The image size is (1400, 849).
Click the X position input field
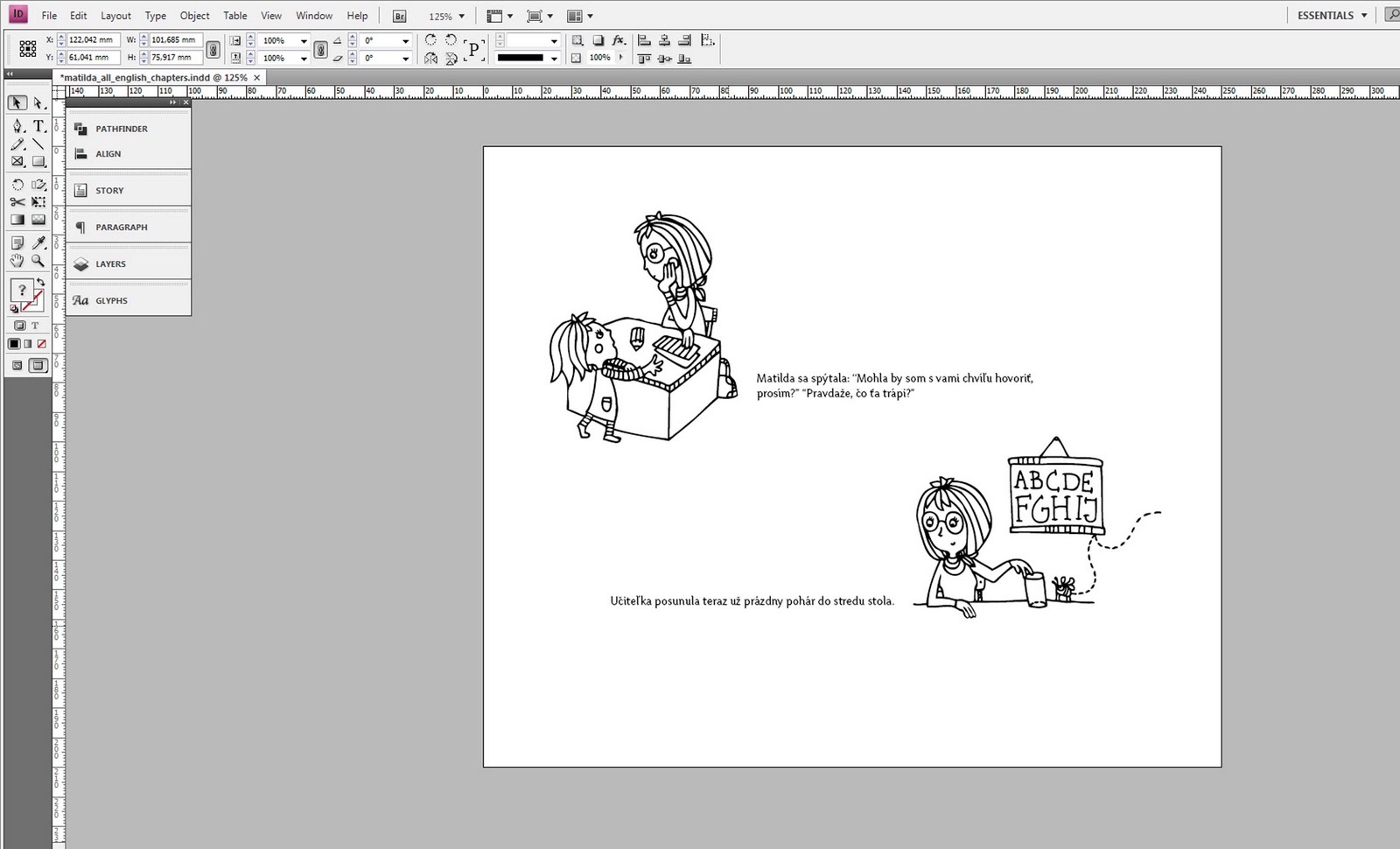click(93, 40)
